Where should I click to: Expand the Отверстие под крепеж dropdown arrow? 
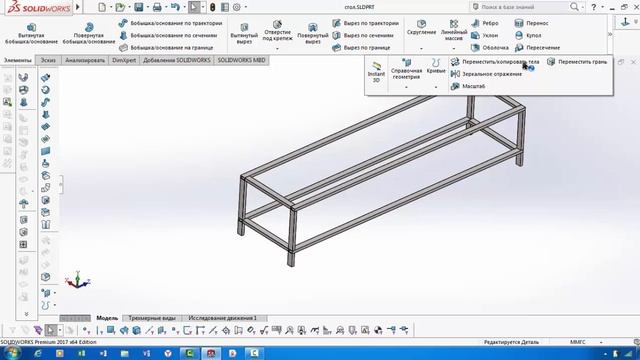[277, 49]
